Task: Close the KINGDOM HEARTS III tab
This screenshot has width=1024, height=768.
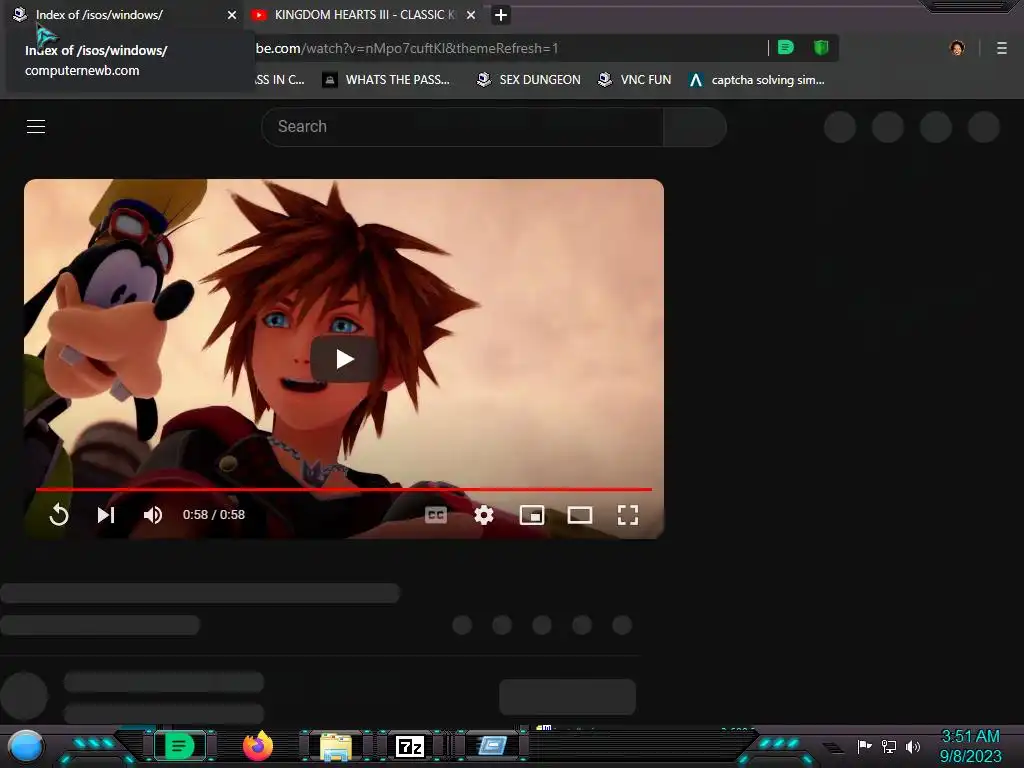Action: coord(471,14)
